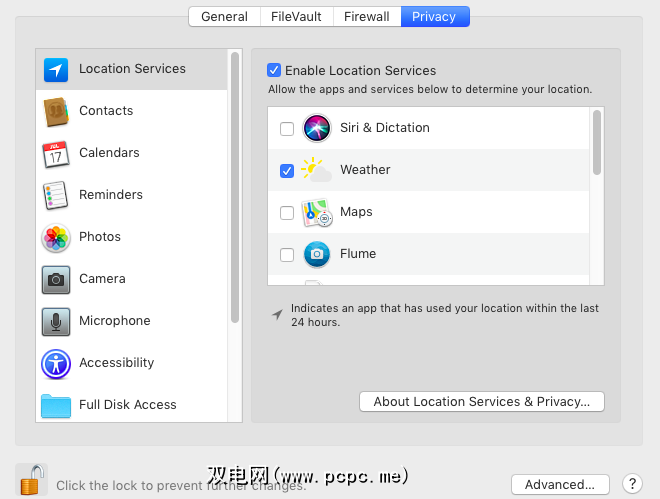Screen dimensions: 660x499
Task: Select Location Services arrow icon in sidebar
Action: coord(56,69)
